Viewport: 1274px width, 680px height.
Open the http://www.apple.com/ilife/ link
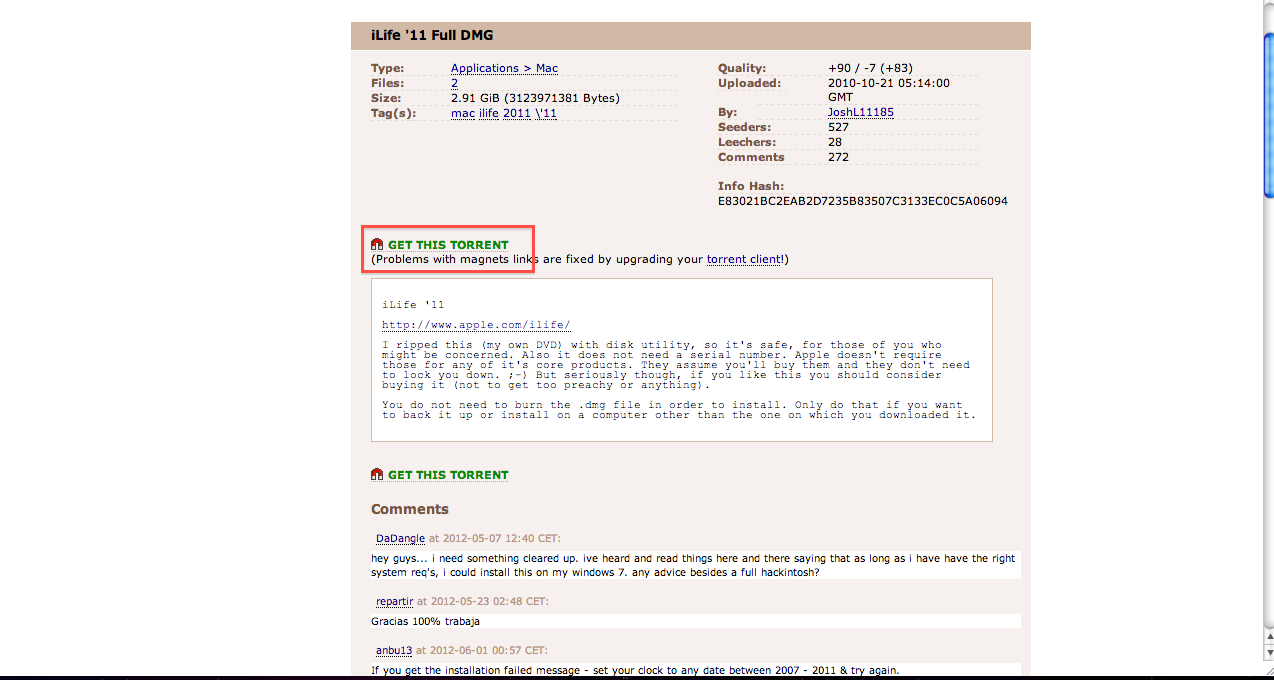(476, 325)
